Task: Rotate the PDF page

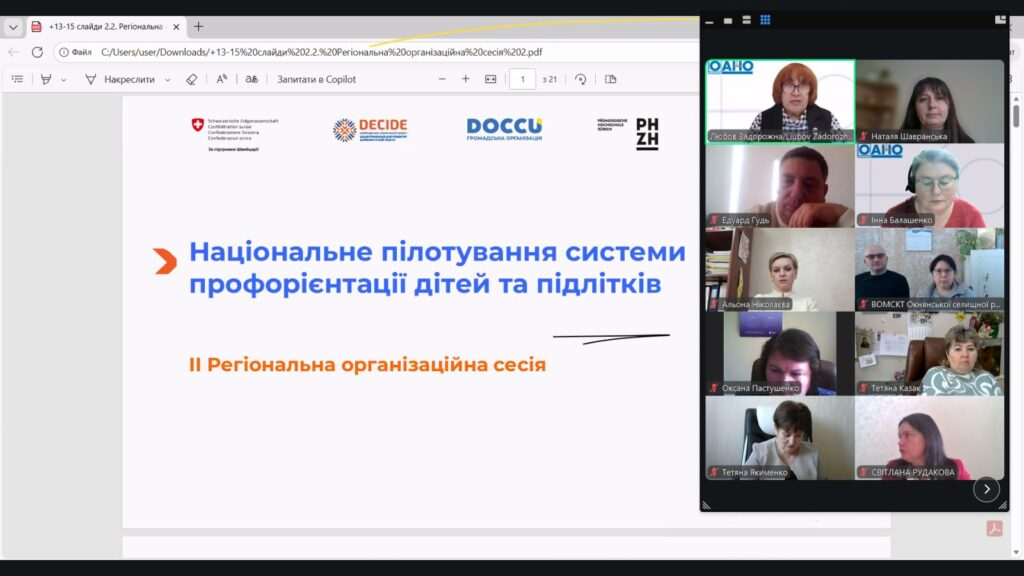Action: click(x=580, y=79)
